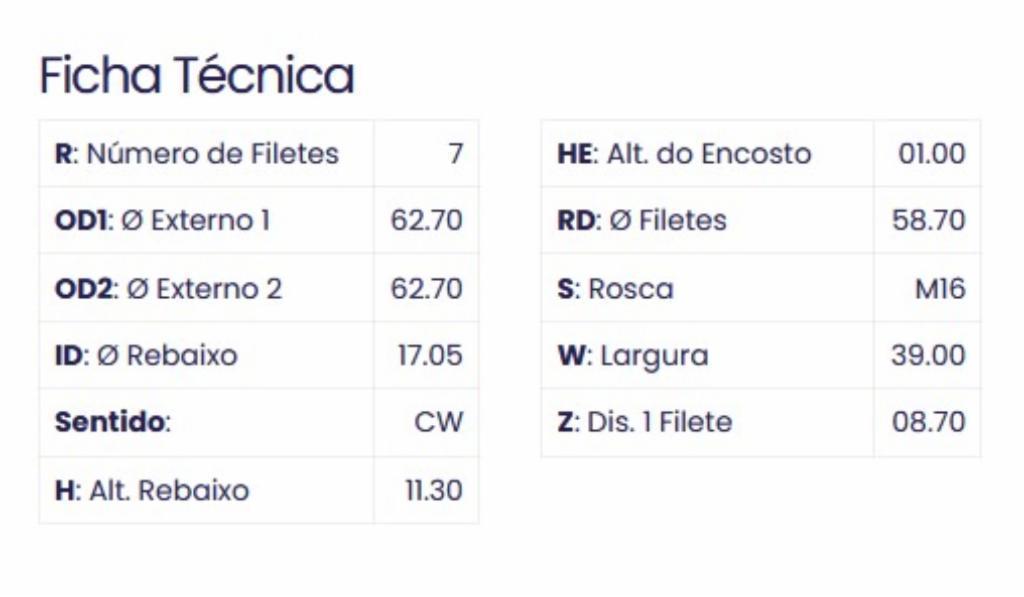Click the Número de Filetes value 7
1024x597 pixels.
coord(456,154)
